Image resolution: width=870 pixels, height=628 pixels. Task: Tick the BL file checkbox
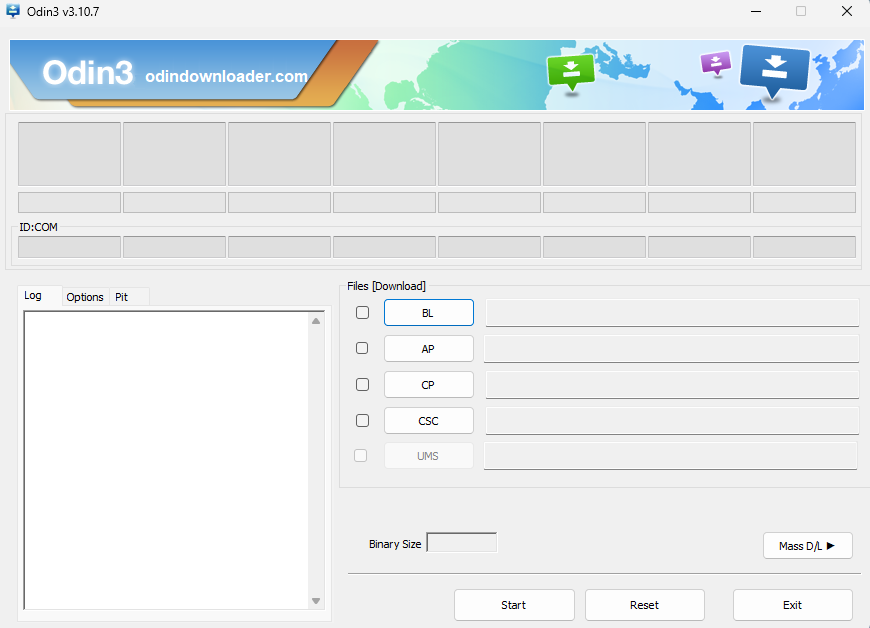(362, 313)
